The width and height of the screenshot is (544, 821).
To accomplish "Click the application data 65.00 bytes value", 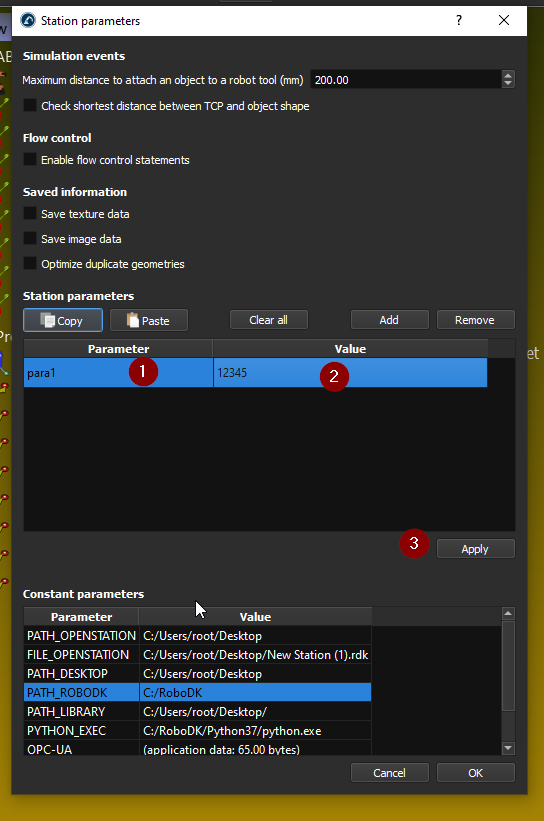I will [255, 748].
